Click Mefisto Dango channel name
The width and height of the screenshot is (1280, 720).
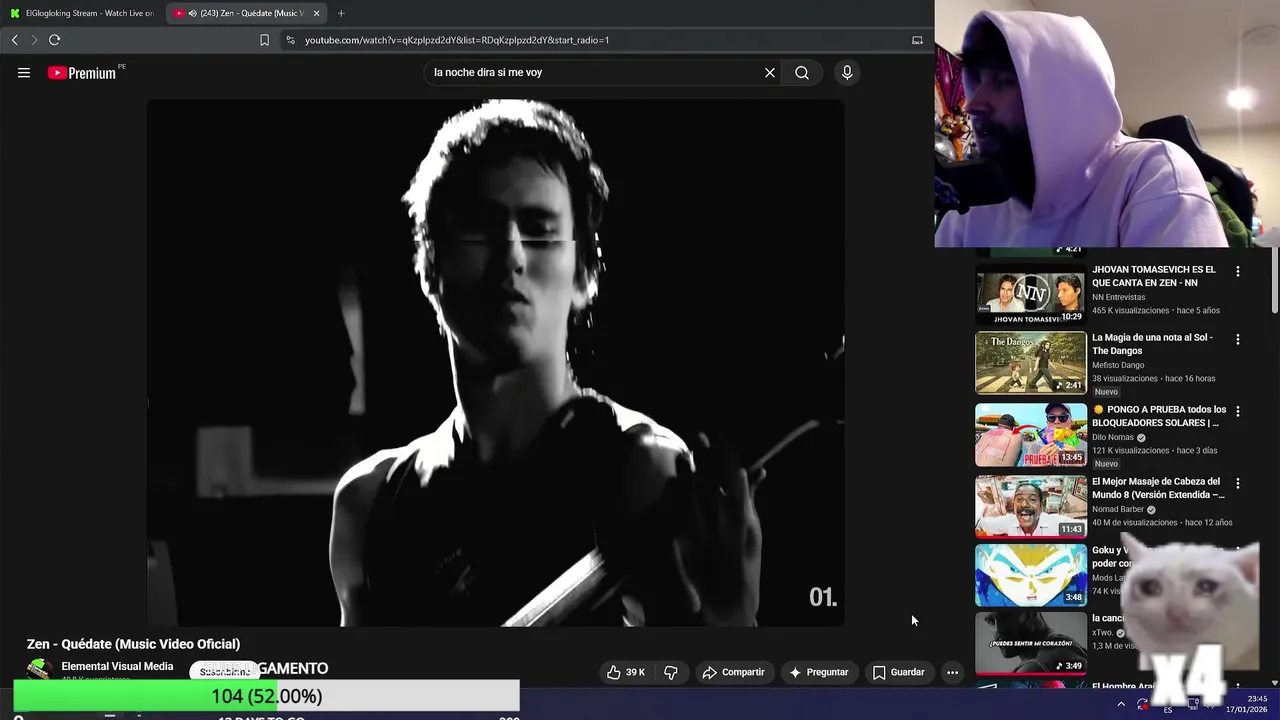click(1118, 365)
